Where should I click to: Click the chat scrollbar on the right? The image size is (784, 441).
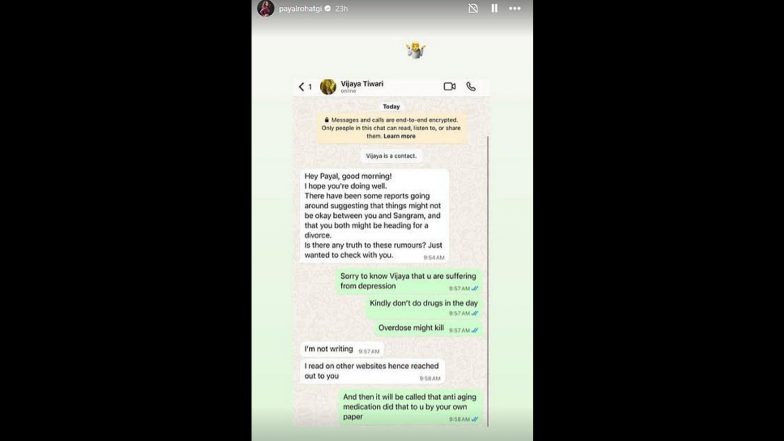pyautogui.click(x=488, y=280)
